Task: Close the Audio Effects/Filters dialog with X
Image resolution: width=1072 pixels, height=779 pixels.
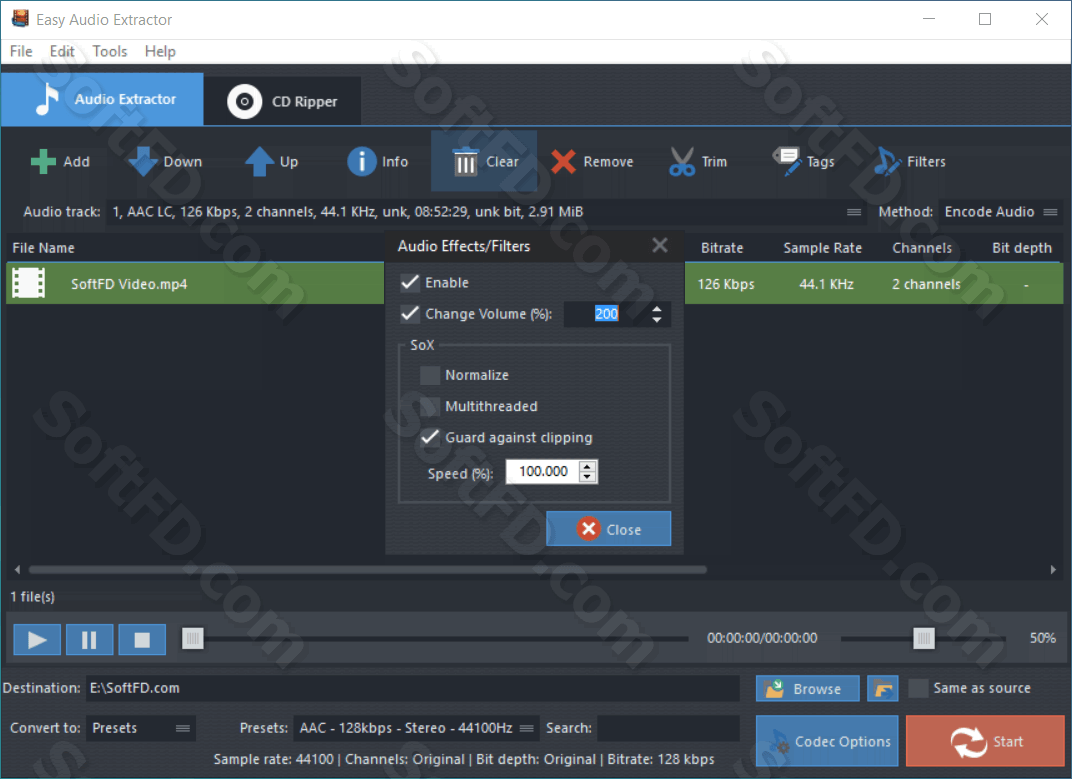Action: pos(660,245)
